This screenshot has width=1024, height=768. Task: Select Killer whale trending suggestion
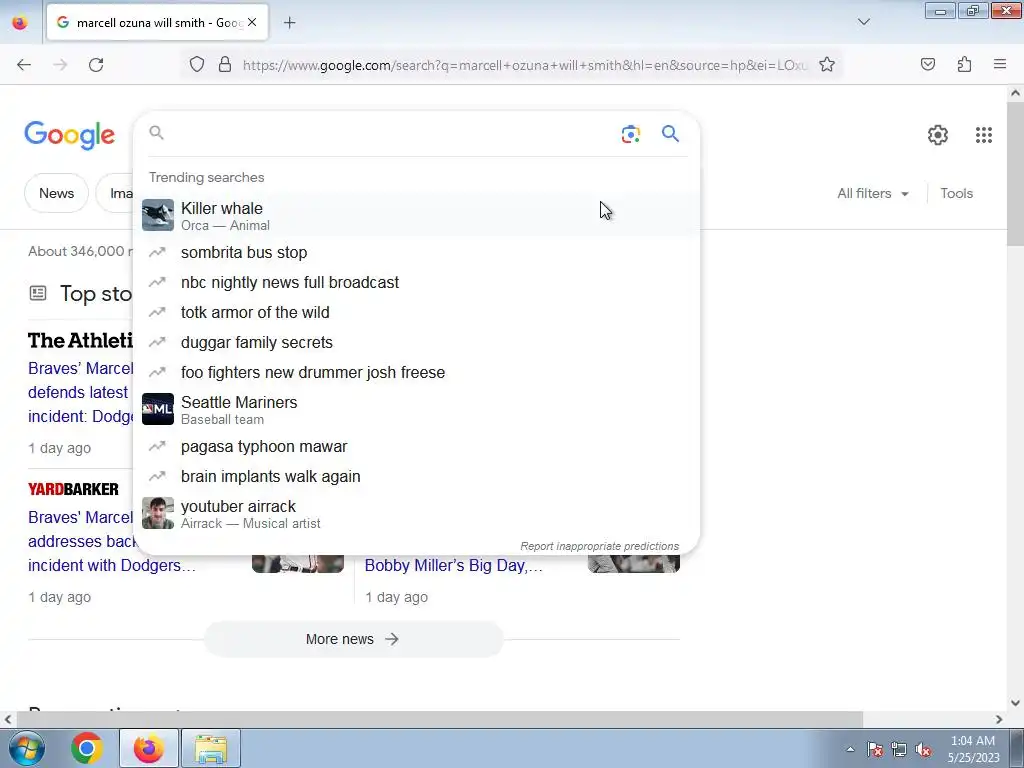pyautogui.click(x=416, y=216)
